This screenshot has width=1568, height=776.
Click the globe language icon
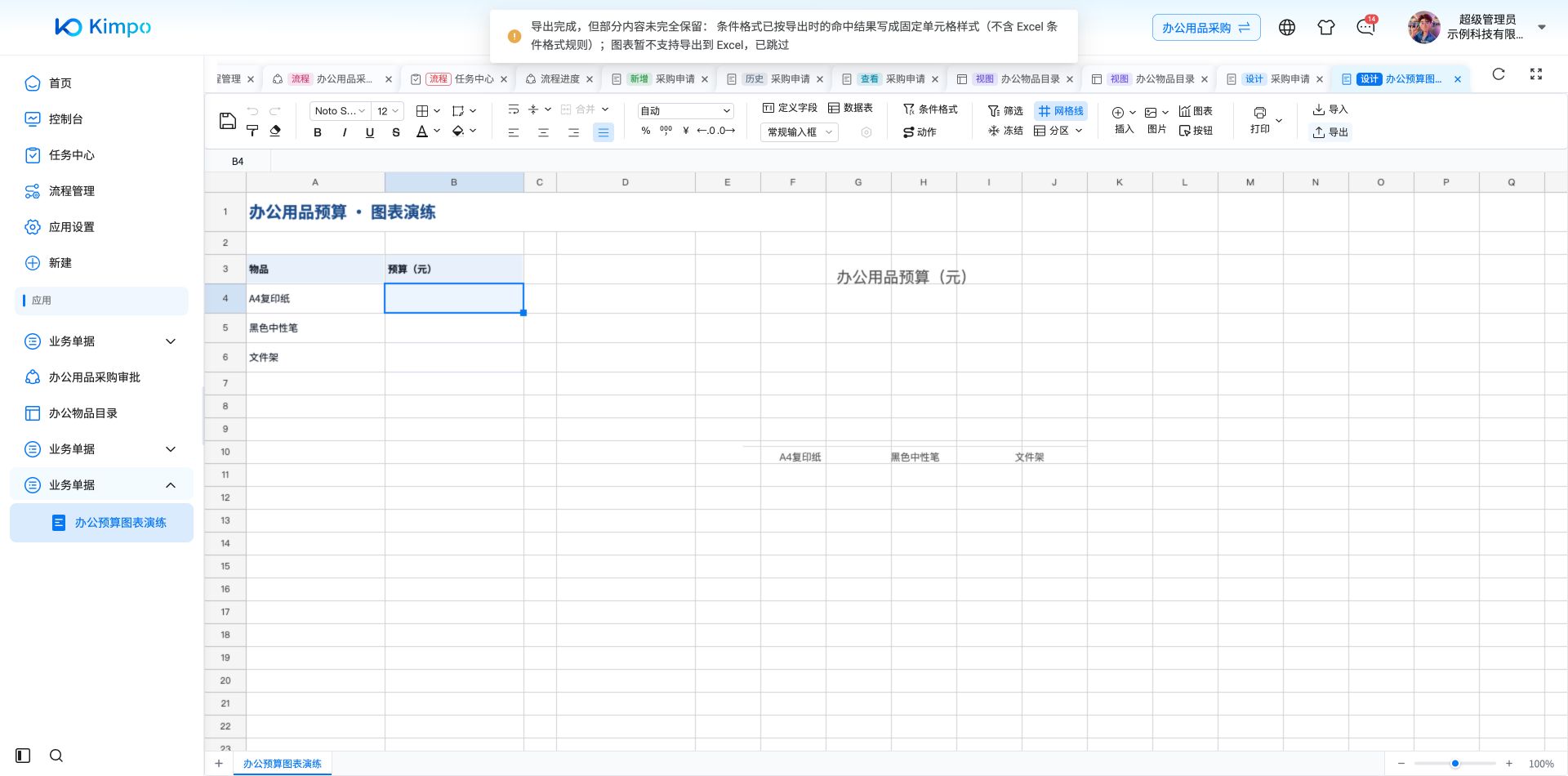(x=1287, y=28)
